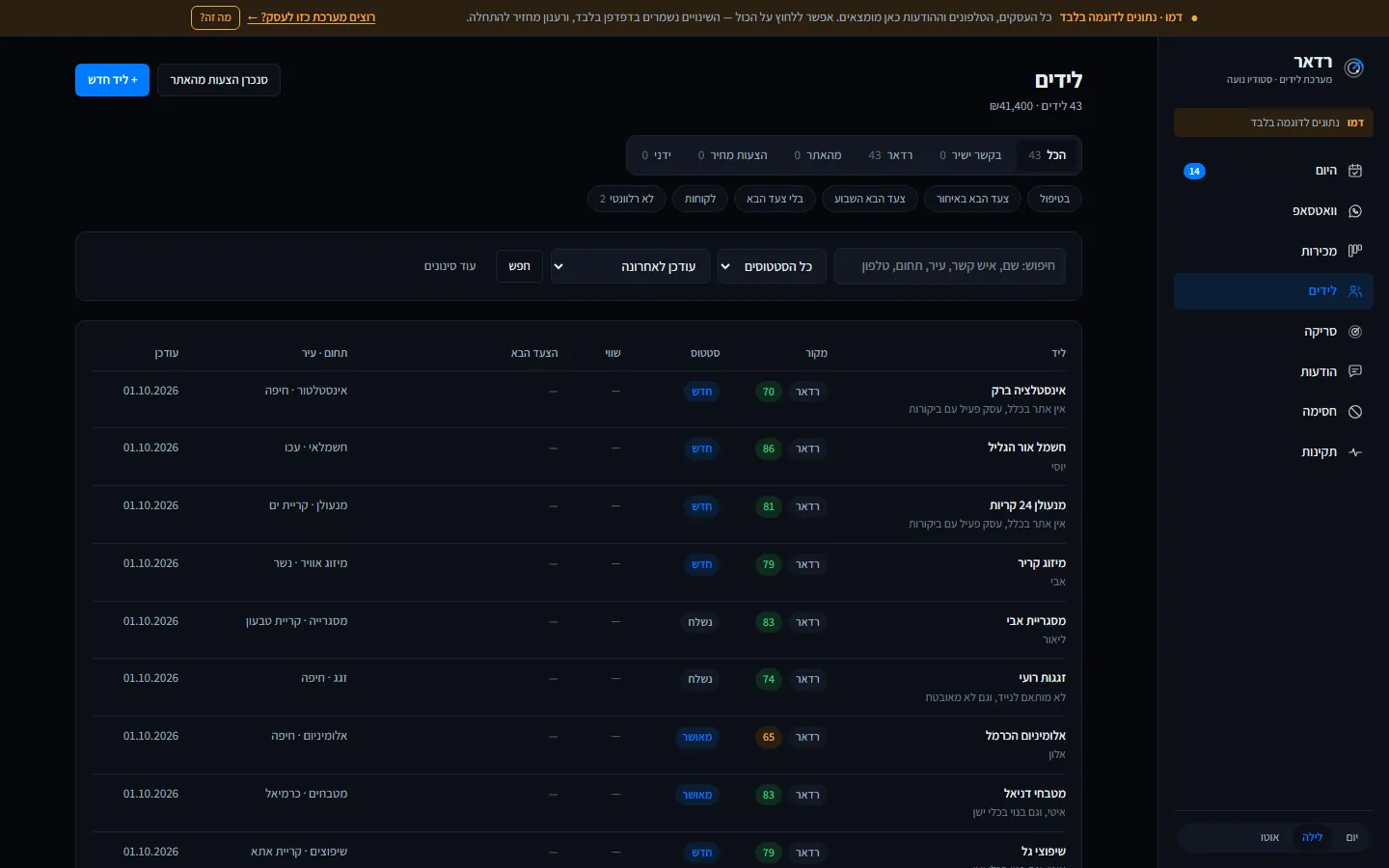The width and height of the screenshot is (1389, 868).
Task: Open the סריקה scan icon in the sidebar
Action: (1355, 332)
